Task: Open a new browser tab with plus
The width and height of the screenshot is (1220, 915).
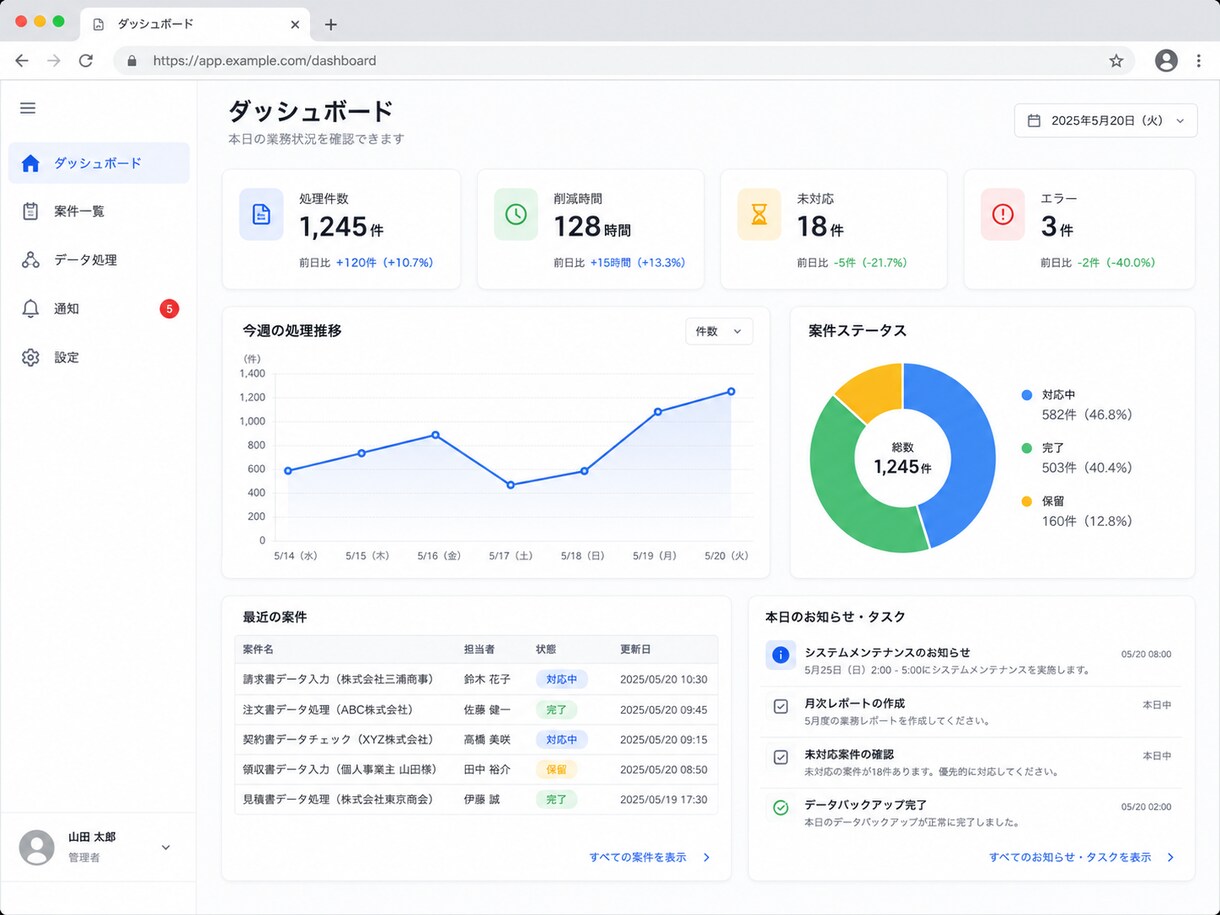Action: click(x=331, y=24)
